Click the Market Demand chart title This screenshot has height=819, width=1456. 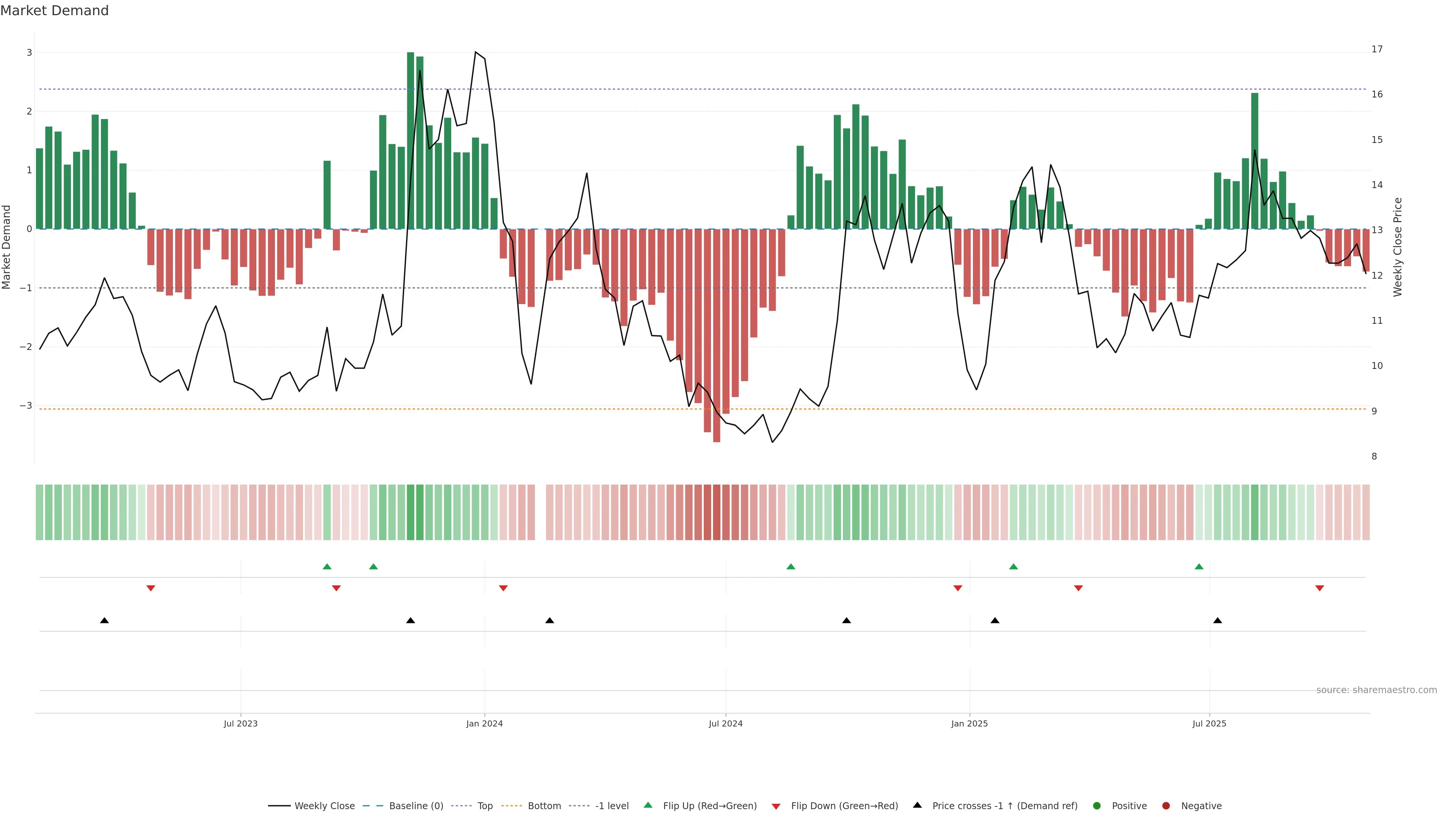[54, 11]
